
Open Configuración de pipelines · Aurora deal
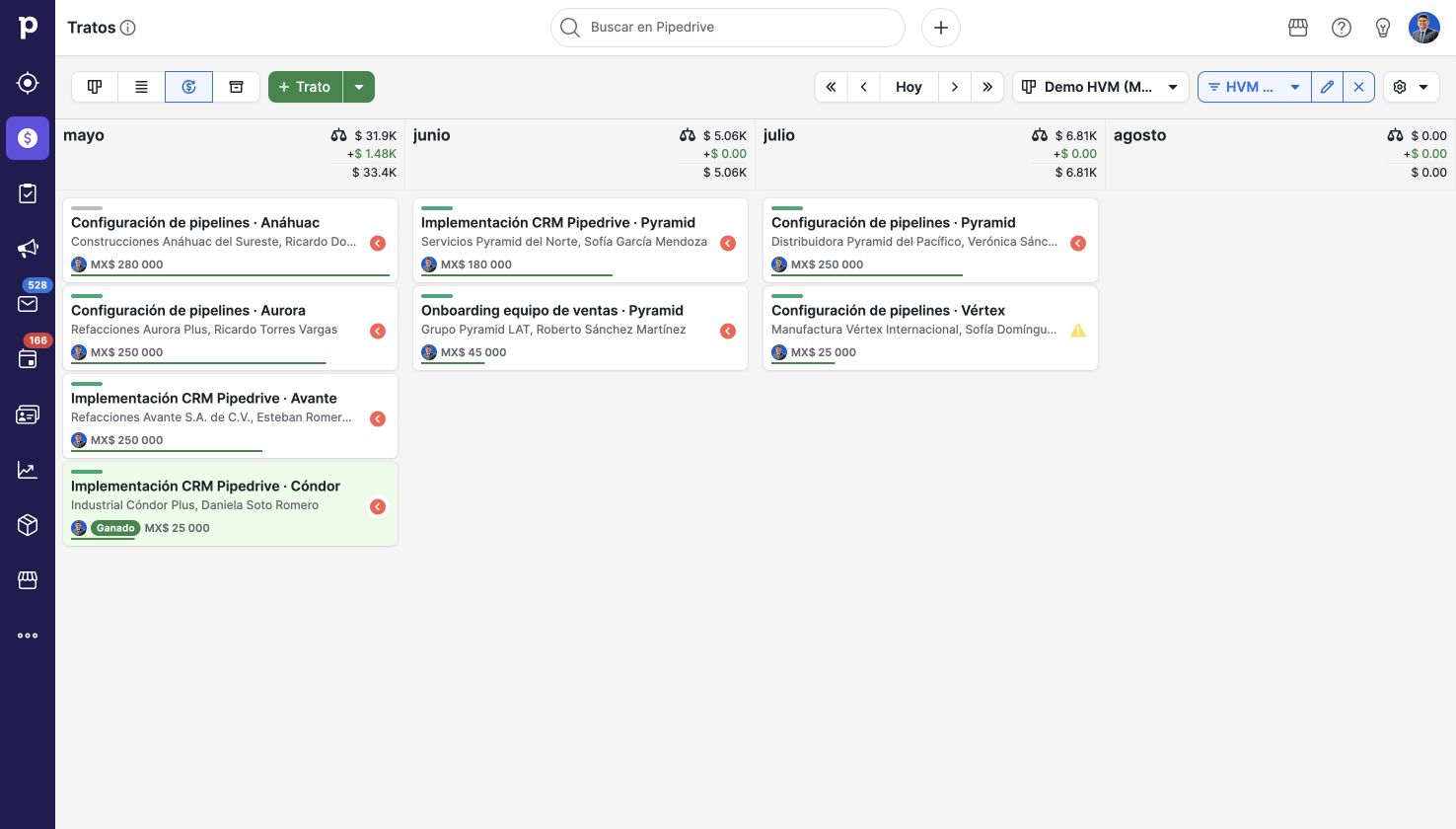point(230,328)
